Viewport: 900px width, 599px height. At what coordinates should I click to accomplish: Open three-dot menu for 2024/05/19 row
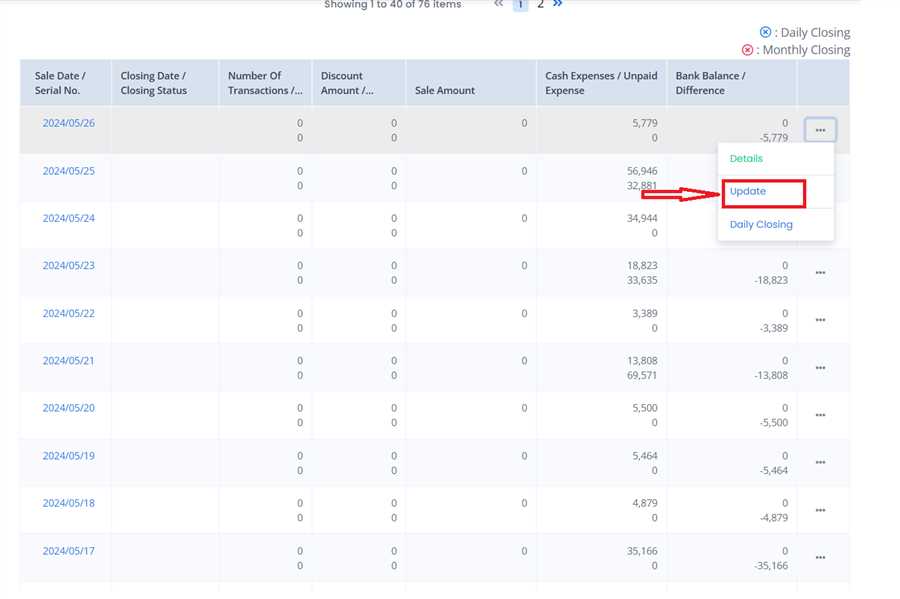pyautogui.click(x=820, y=462)
